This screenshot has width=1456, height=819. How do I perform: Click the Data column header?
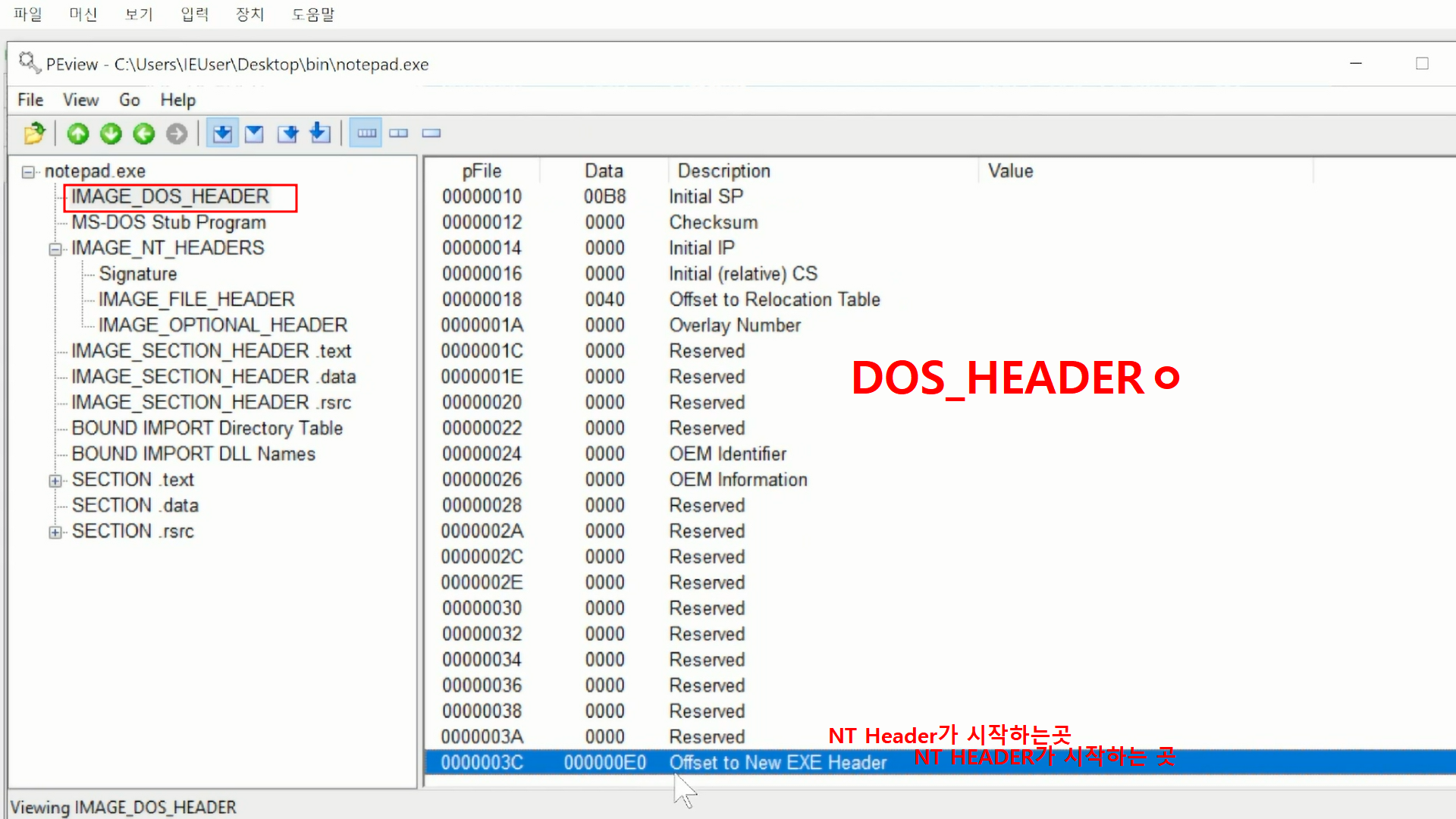(x=604, y=171)
